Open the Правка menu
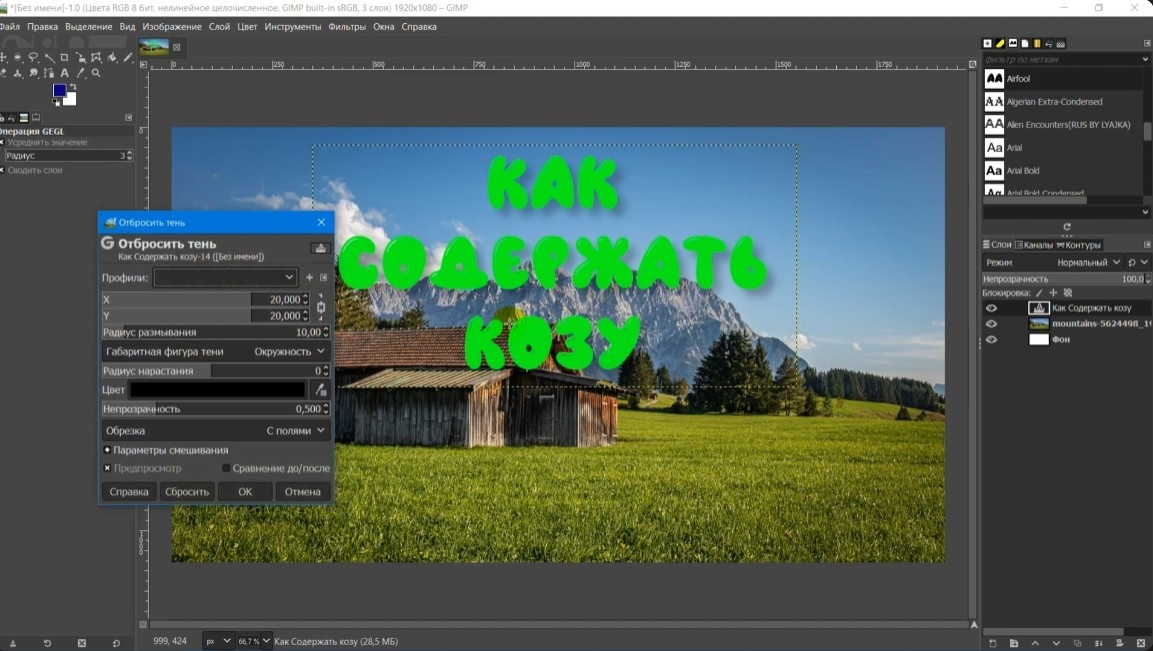Viewport: 1153px width, 651px height. pyautogui.click(x=43, y=26)
